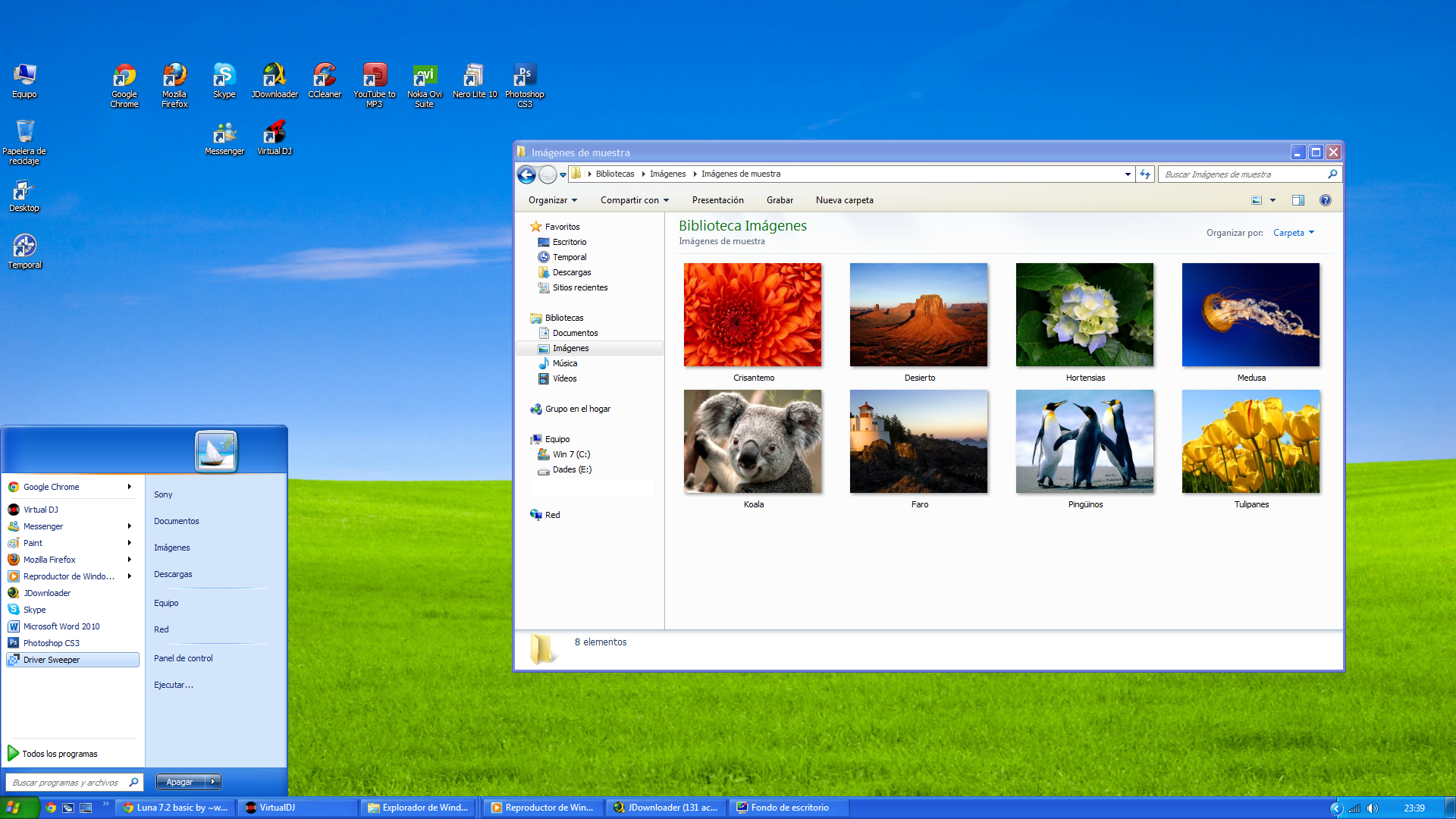Open Google Chrome from taskbar
1456x819 pixels.
click(x=48, y=807)
